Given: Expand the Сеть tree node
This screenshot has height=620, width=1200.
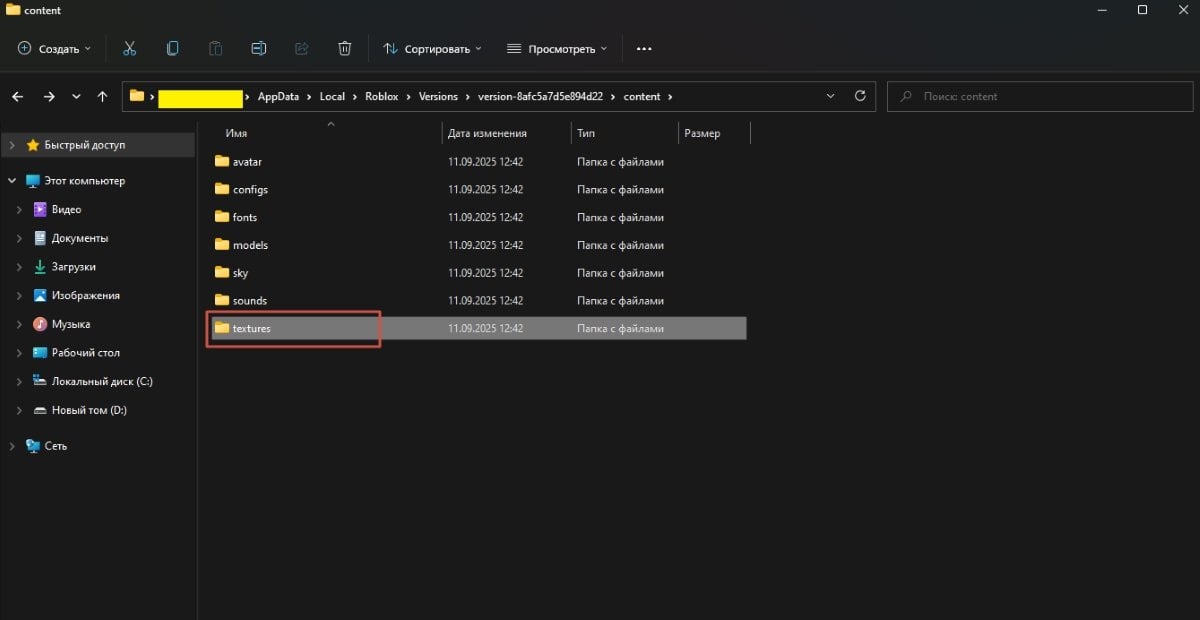Looking at the screenshot, I should click(12, 446).
